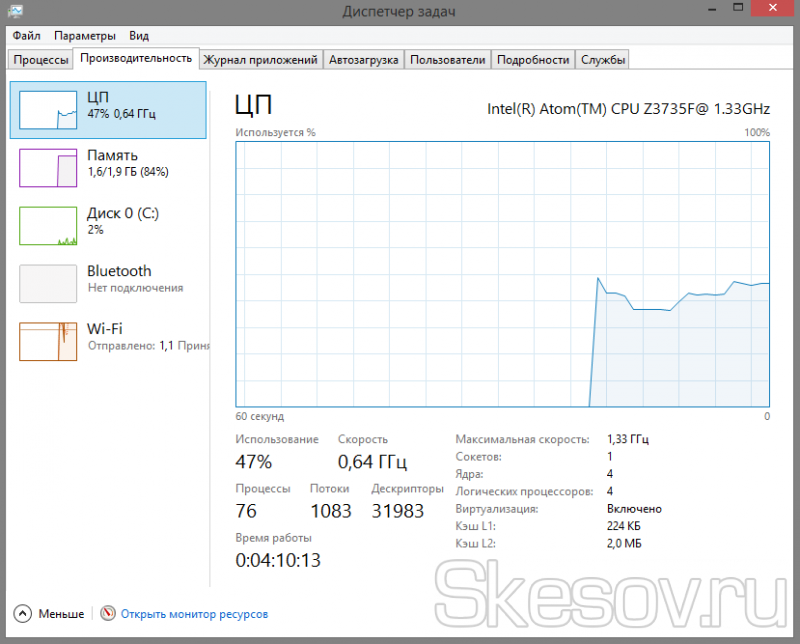Click the Меньше button label
800x644 pixels.
point(61,614)
